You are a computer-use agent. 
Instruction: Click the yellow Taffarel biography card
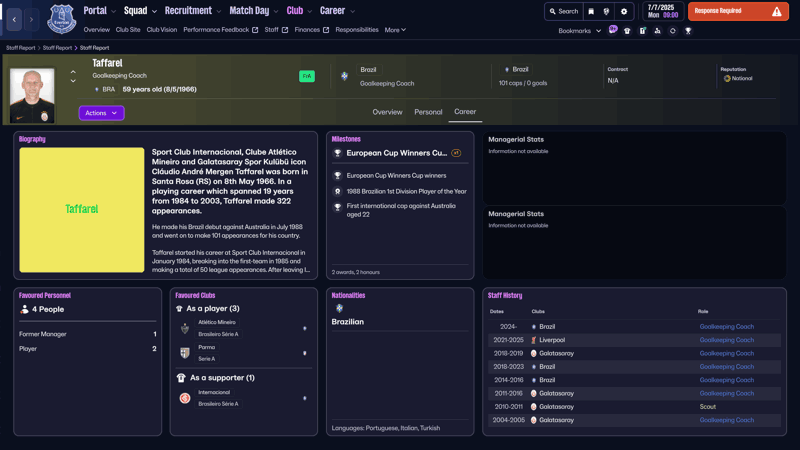tap(82, 210)
